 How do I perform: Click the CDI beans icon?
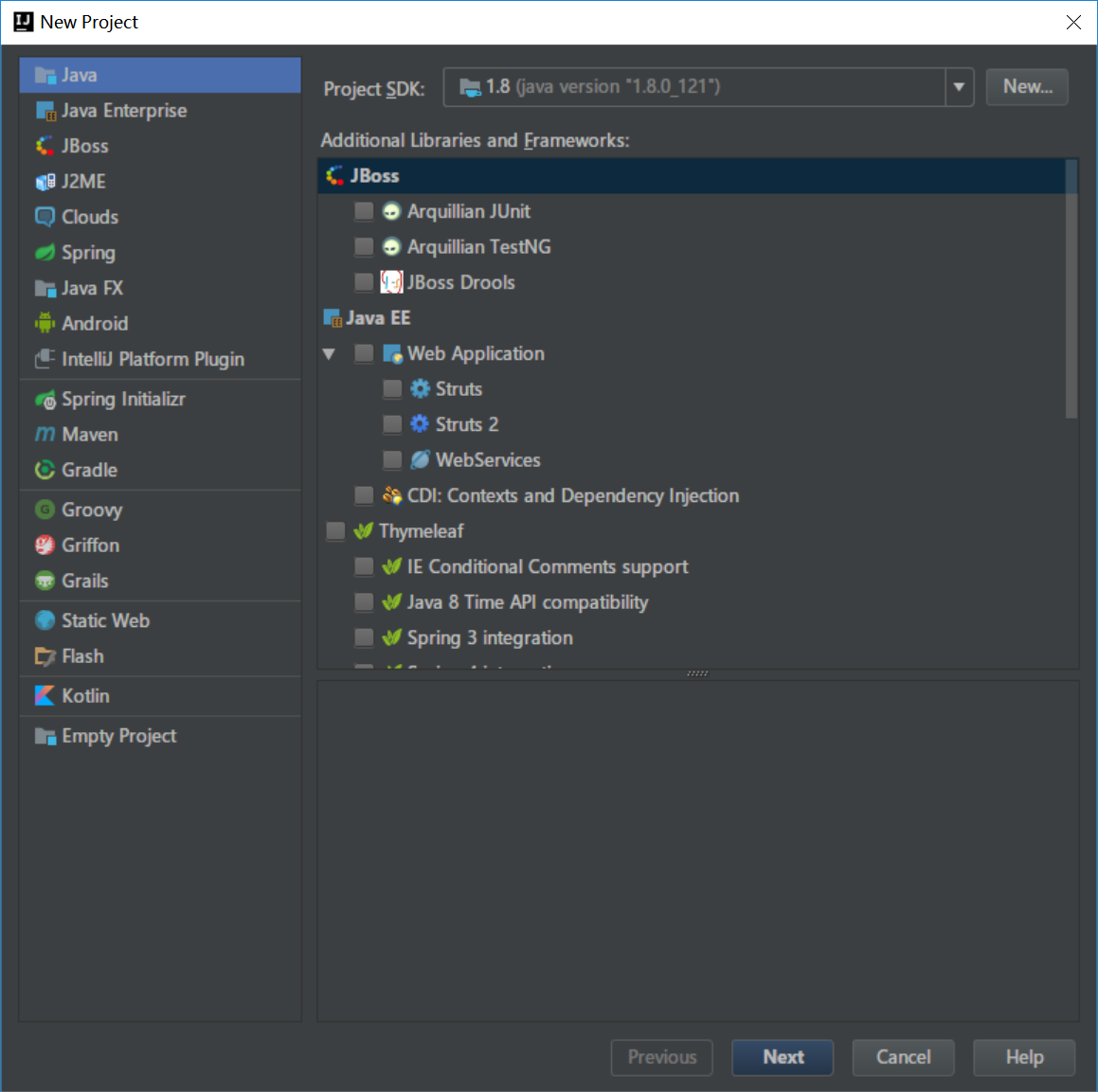[x=391, y=495]
